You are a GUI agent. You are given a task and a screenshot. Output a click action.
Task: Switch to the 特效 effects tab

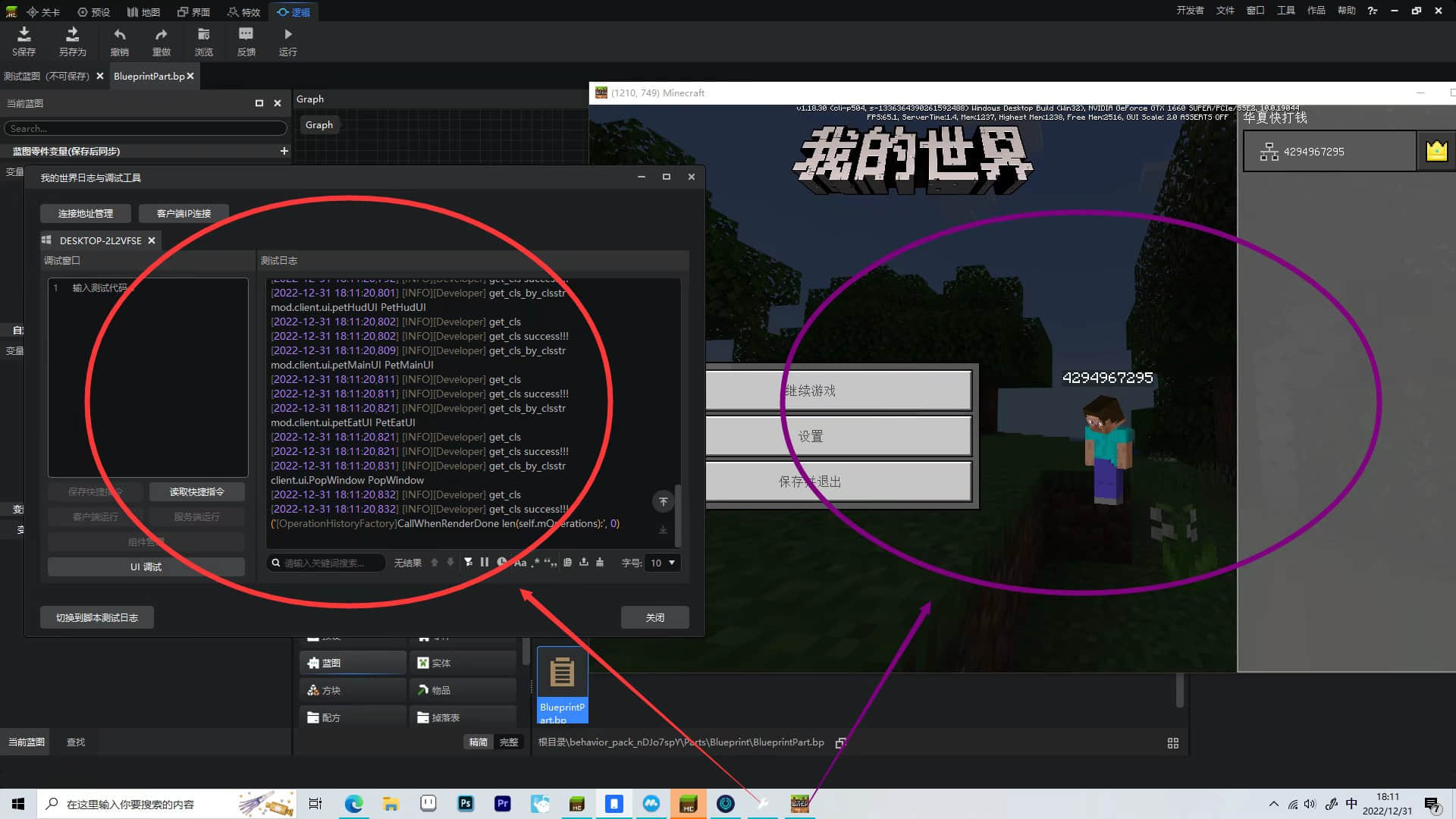point(243,12)
